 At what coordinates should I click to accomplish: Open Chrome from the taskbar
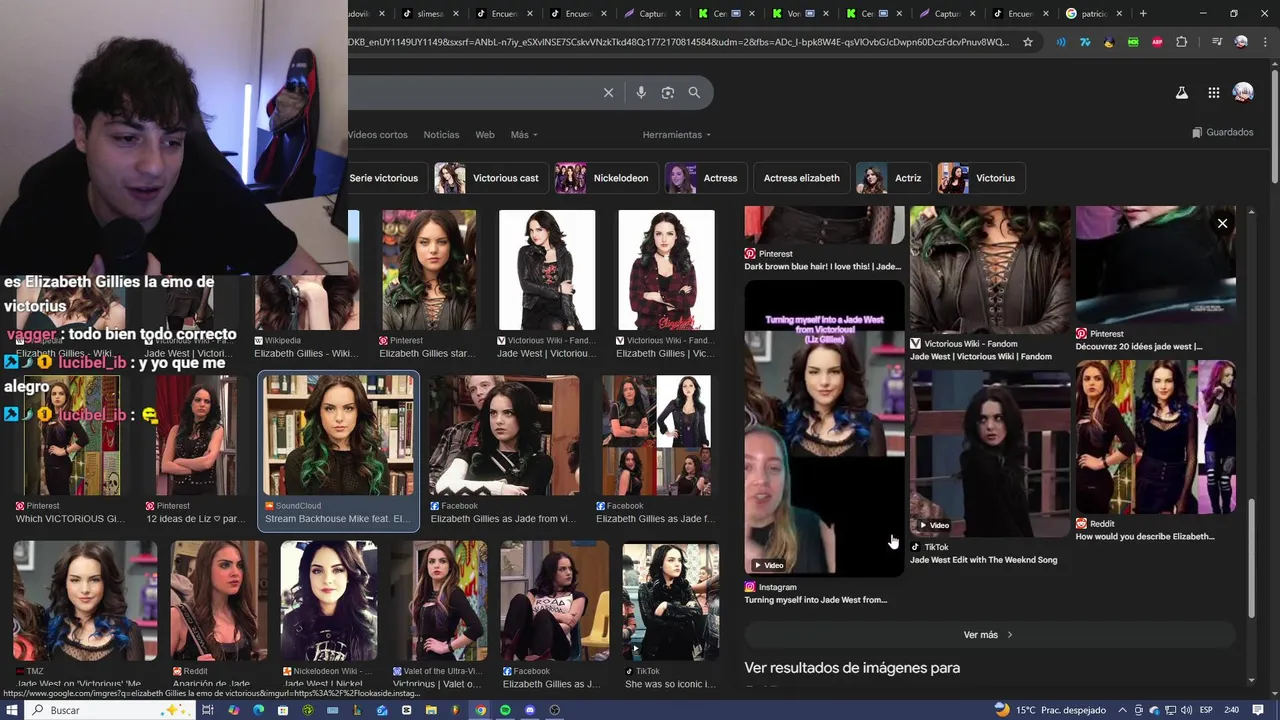click(480, 710)
